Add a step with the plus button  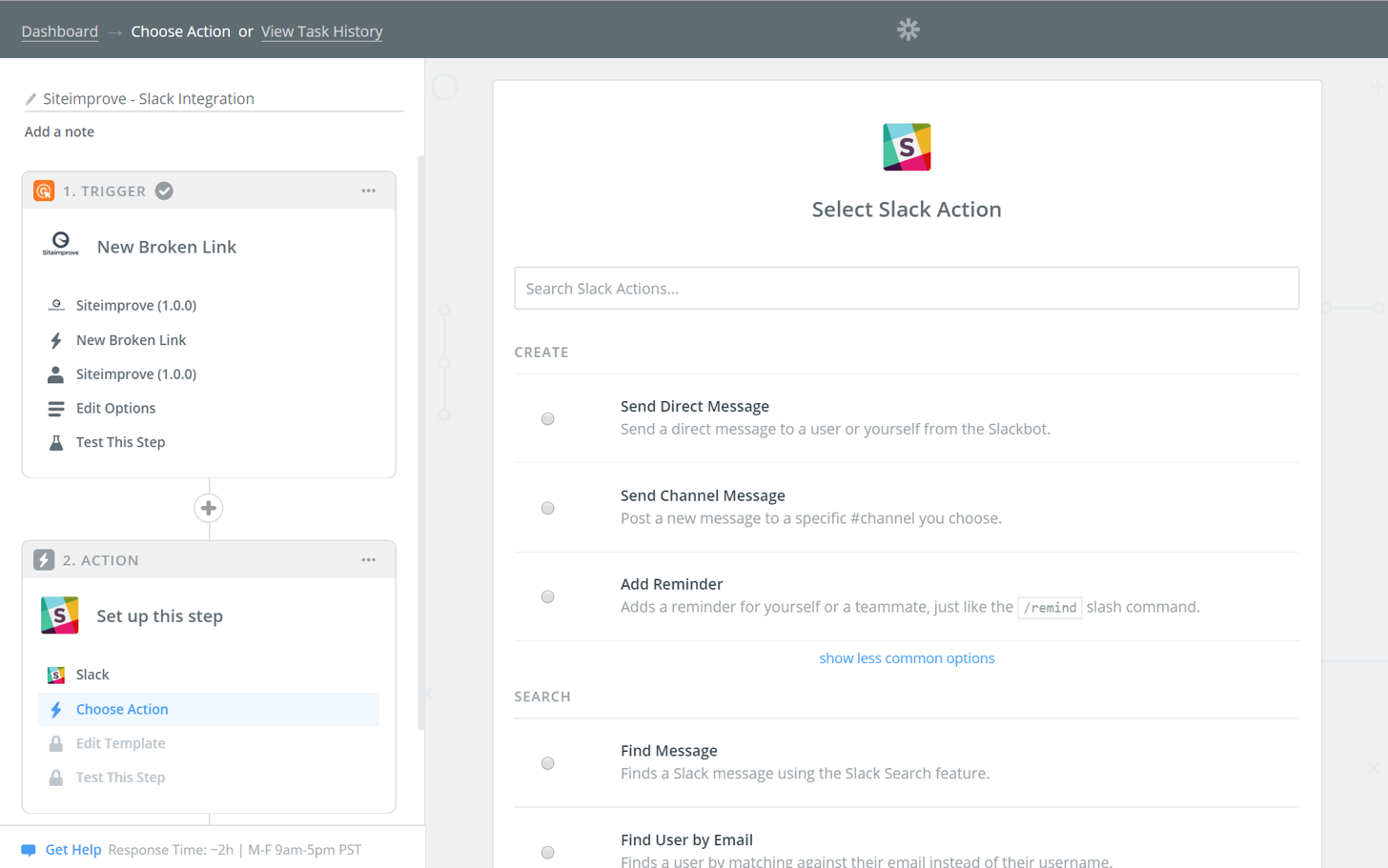(209, 508)
